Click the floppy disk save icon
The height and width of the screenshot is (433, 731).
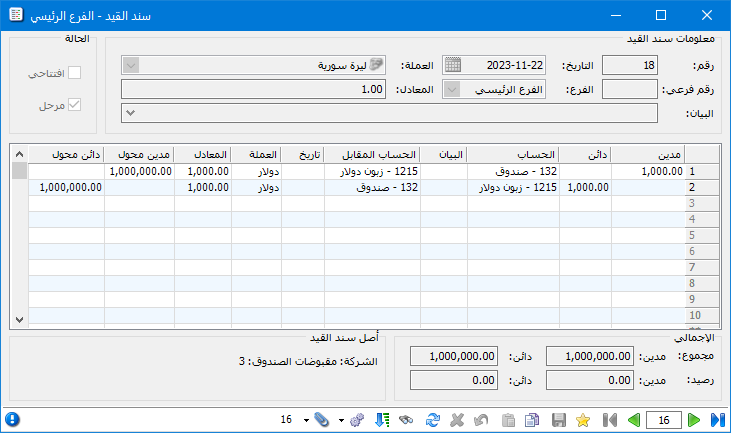click(559, 420)
